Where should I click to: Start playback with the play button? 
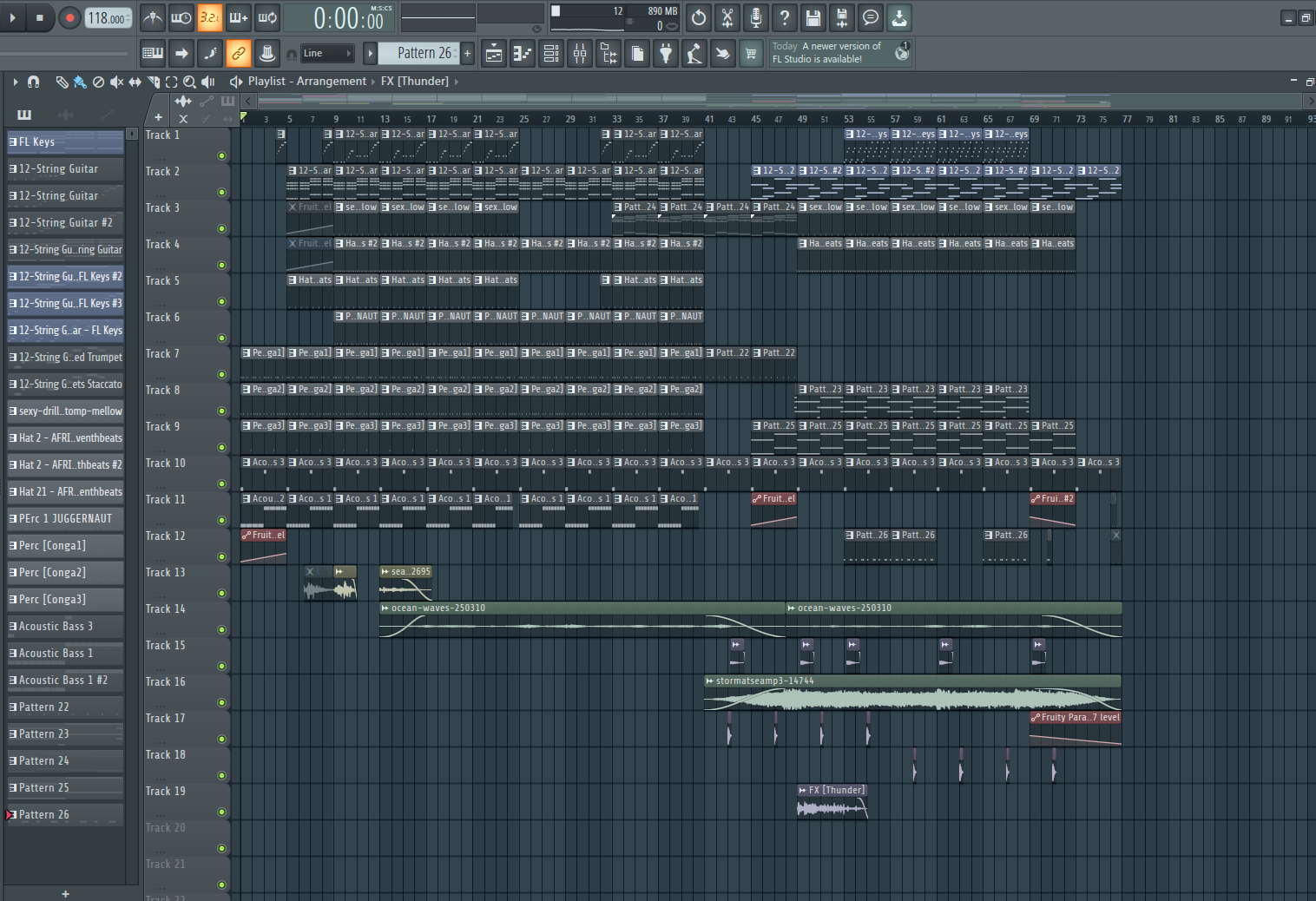click(12, 17)
